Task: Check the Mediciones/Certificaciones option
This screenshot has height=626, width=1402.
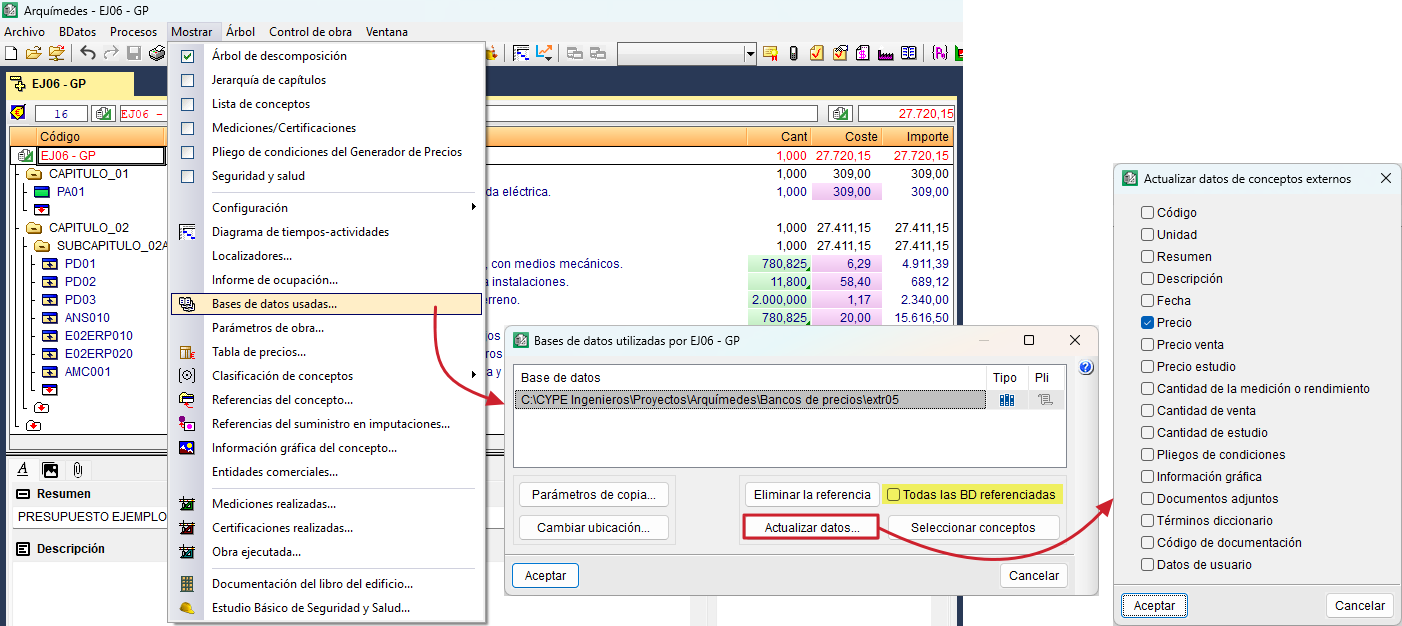Action: click(187, 129)
